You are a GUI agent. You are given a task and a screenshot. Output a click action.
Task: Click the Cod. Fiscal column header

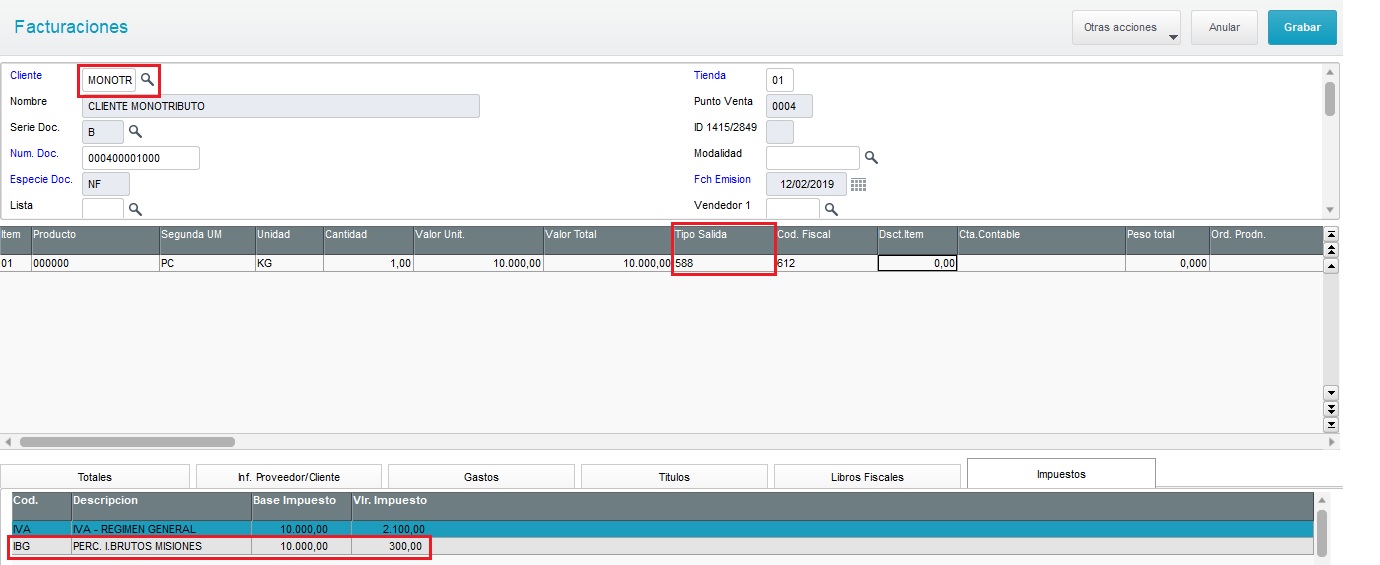coord(825,240)
